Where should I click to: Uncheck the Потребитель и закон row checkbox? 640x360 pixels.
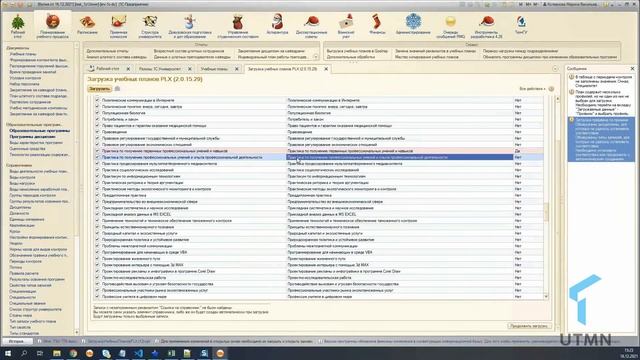[97, 119]
